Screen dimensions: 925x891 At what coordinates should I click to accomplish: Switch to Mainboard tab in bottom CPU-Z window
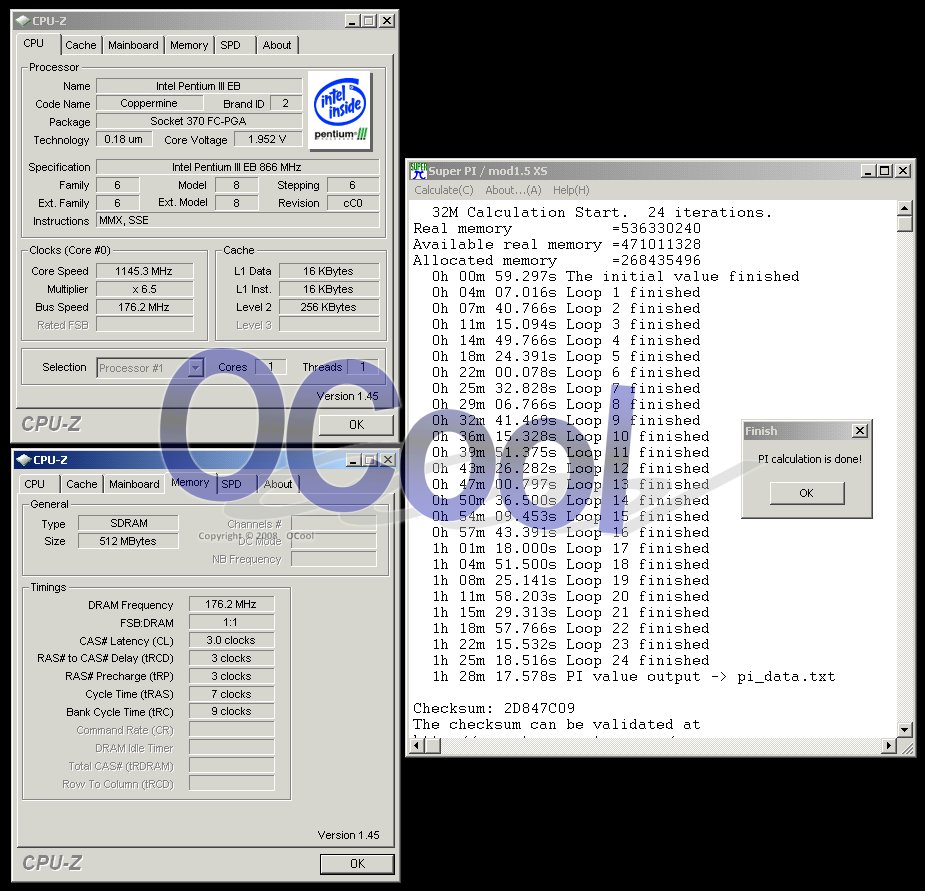135,484
